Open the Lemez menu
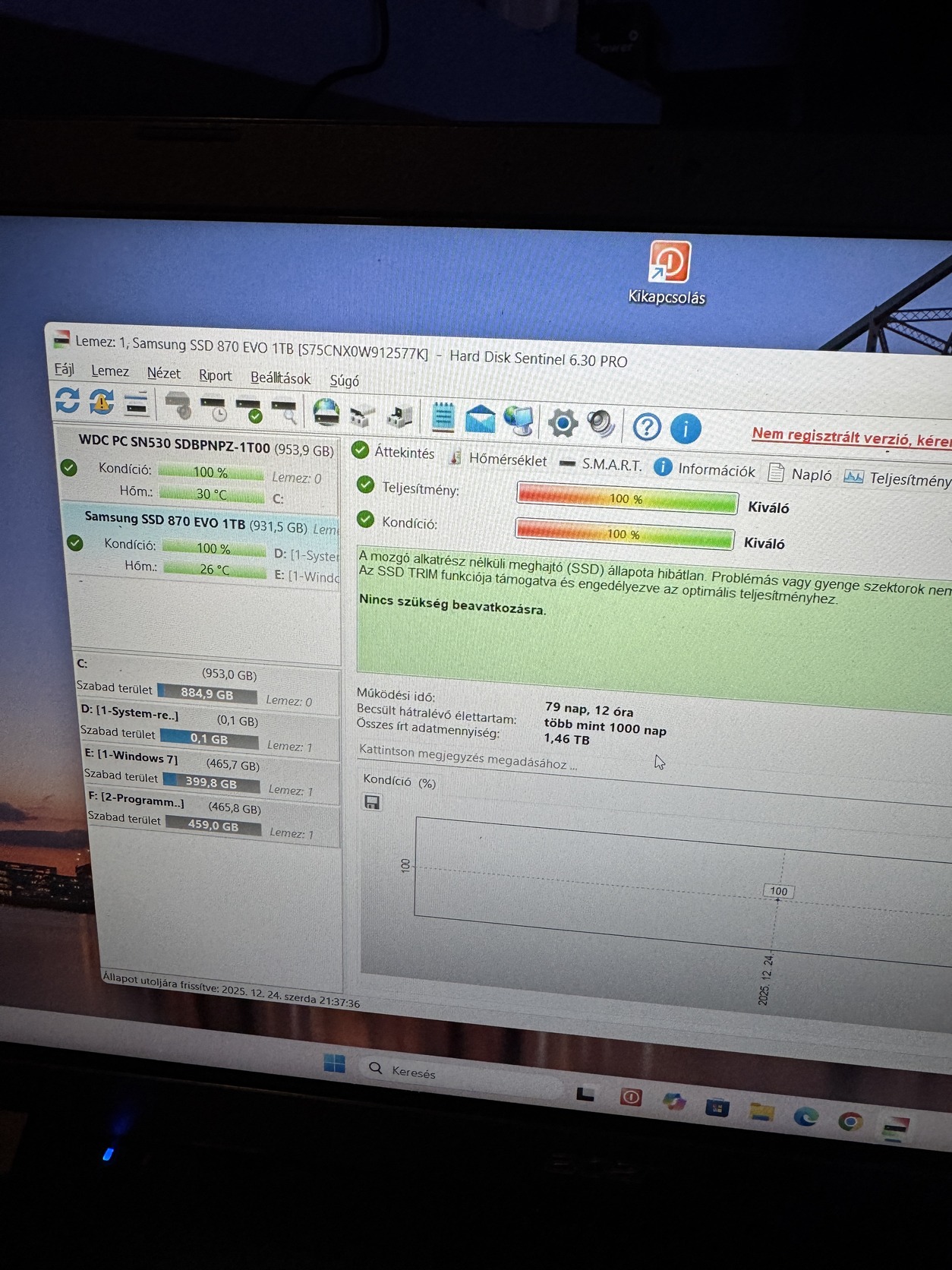The height and width of the screenshot is (1270, 952). (110, 371)
